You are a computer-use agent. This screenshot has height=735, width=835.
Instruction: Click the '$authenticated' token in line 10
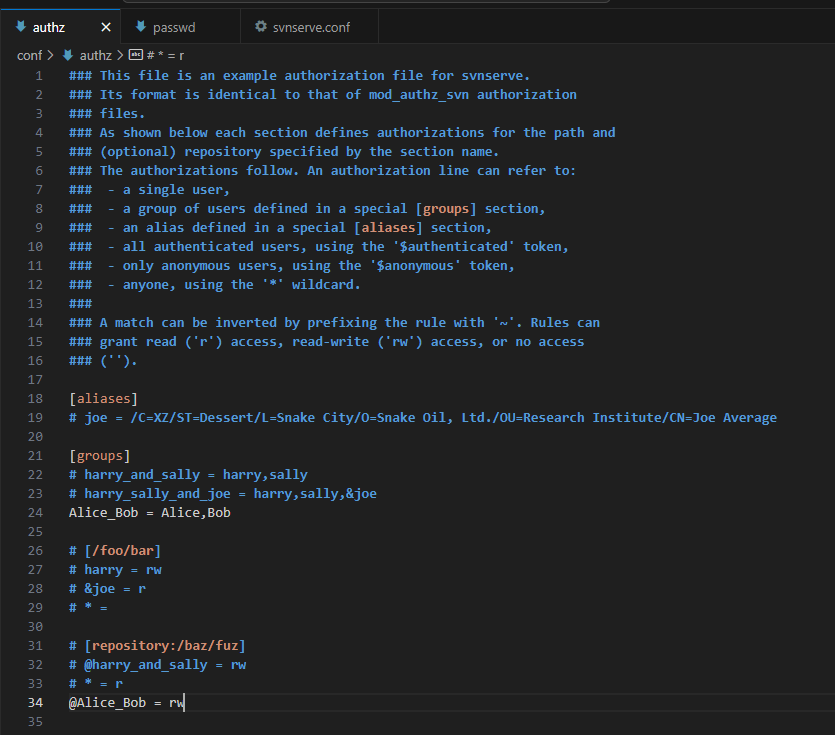[x=453, y=247]
